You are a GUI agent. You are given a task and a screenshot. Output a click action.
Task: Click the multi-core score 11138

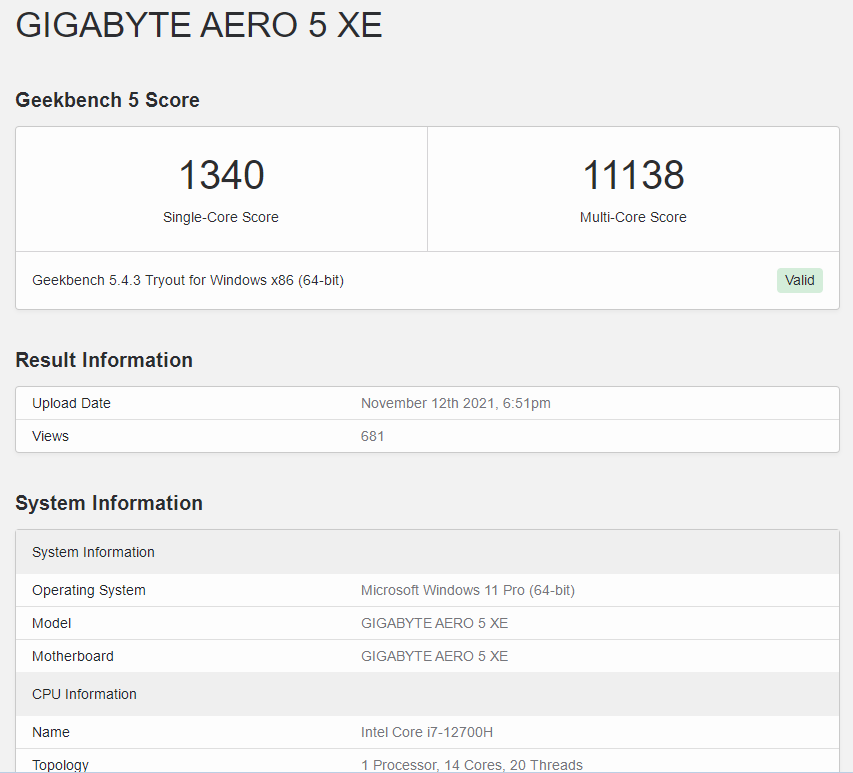(633, 176)
